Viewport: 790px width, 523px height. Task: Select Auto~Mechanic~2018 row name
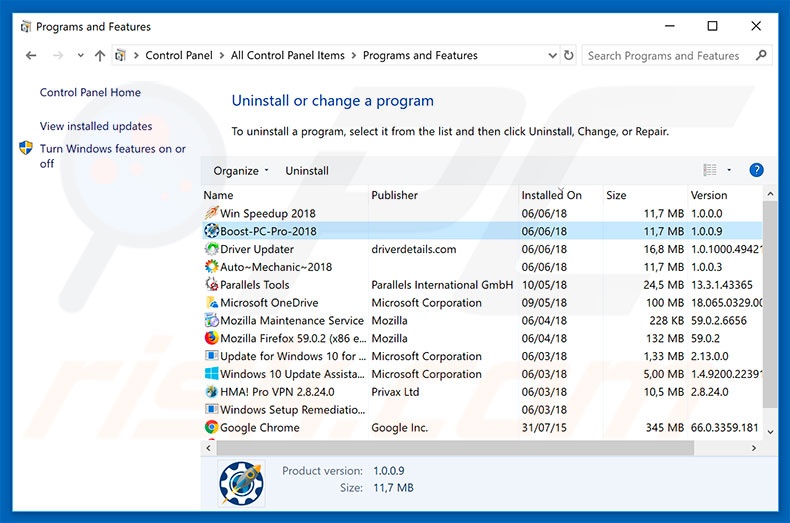pyautogui.click(x=276, y=267)
